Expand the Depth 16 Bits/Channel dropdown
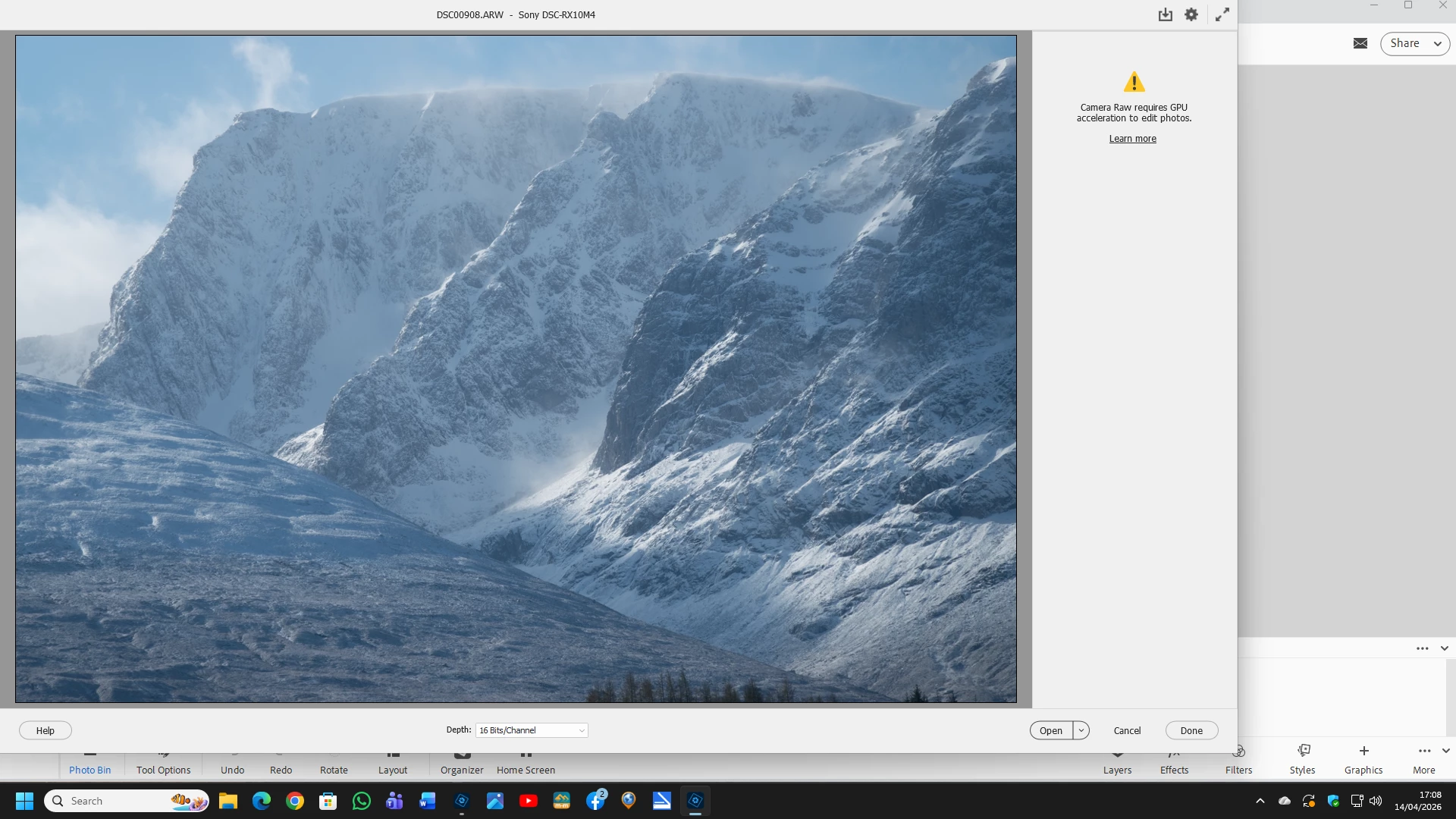The image size is (1456, 819). 532,730
